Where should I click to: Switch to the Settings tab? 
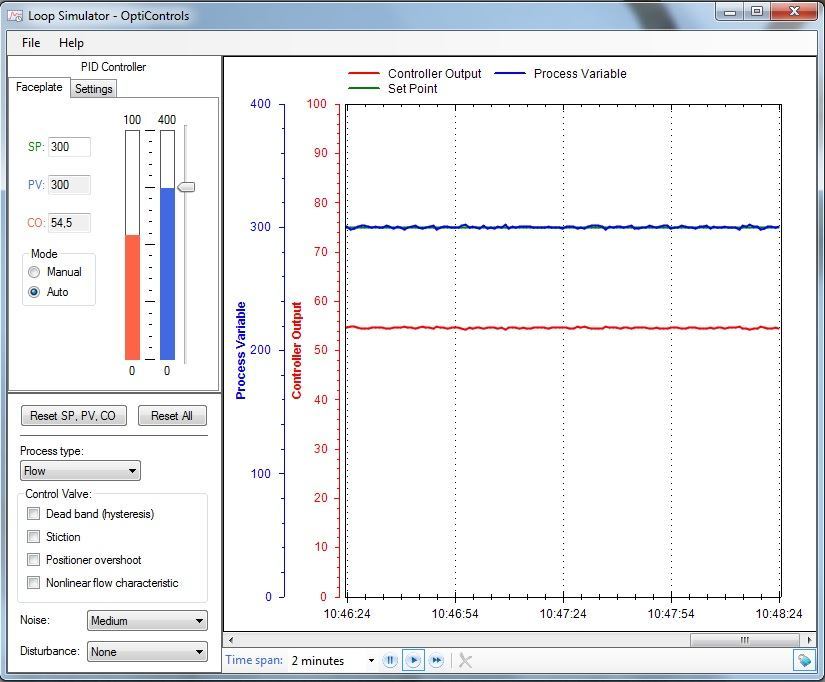[x=93, y=88]
